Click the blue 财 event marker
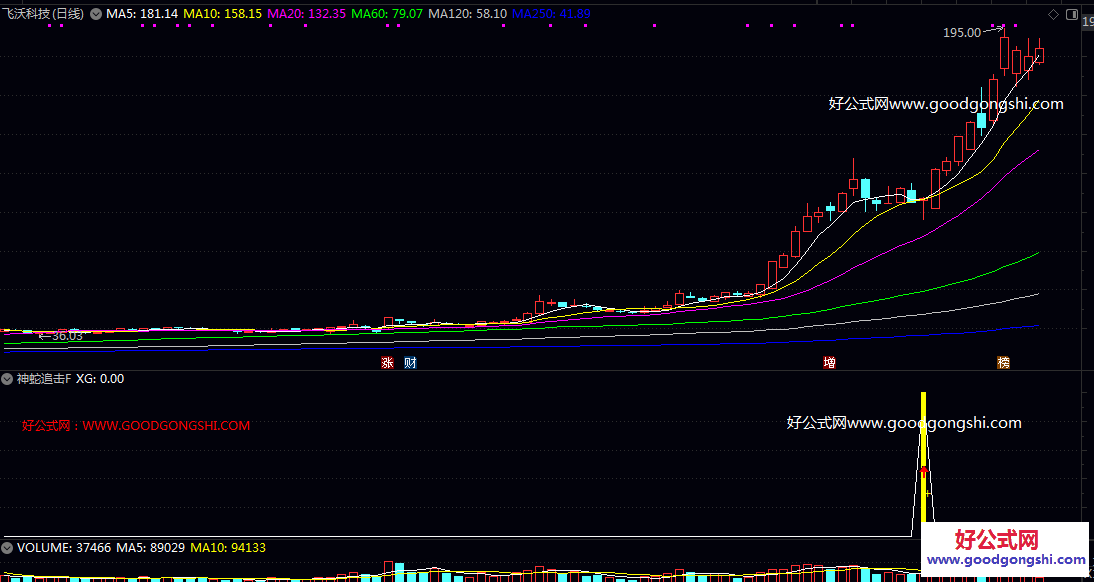The image size is (1094, 582). tap(410, 362)
